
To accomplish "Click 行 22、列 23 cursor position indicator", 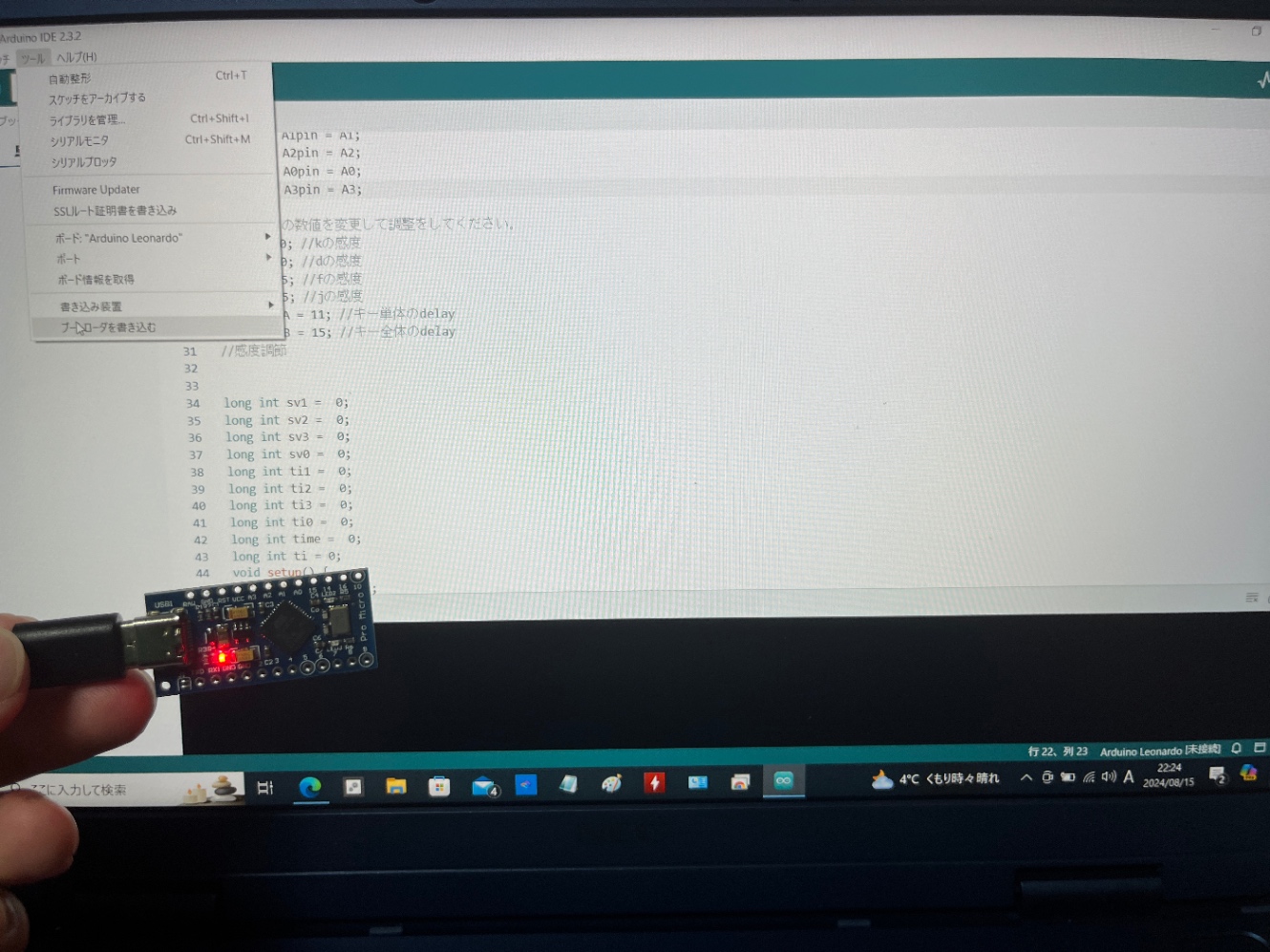I will 1057,751.
